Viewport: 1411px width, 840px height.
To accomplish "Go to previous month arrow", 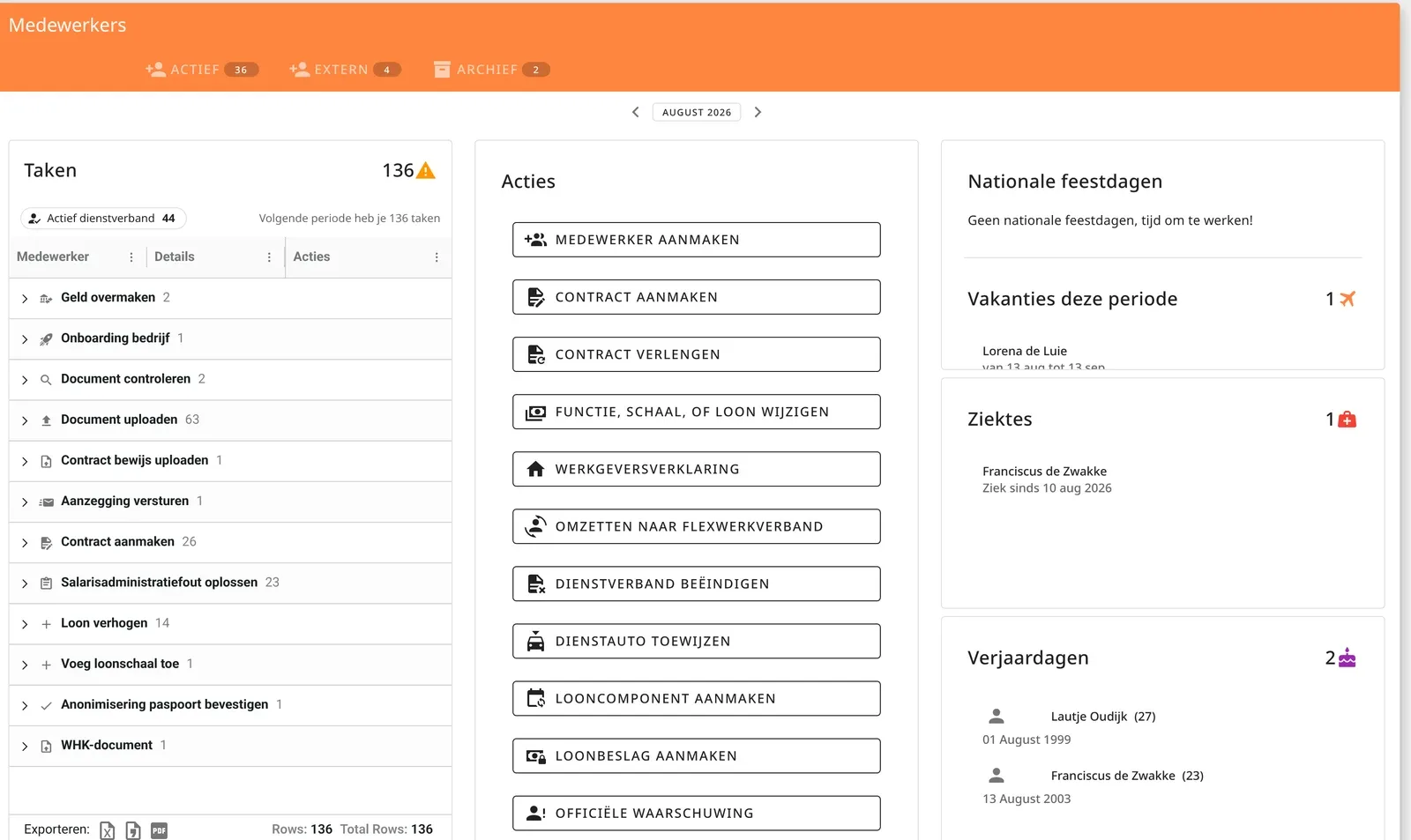I will pos(636,112).
